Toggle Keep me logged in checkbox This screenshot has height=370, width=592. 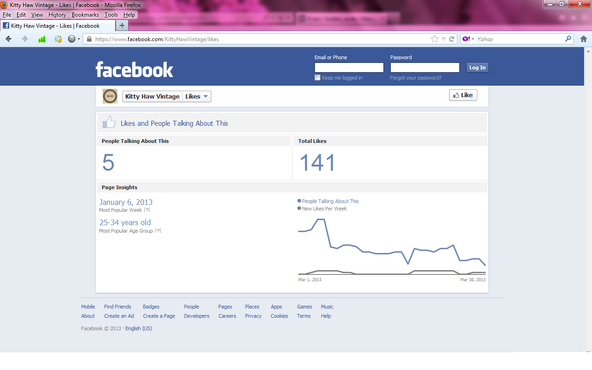click(x=317, y=77)
